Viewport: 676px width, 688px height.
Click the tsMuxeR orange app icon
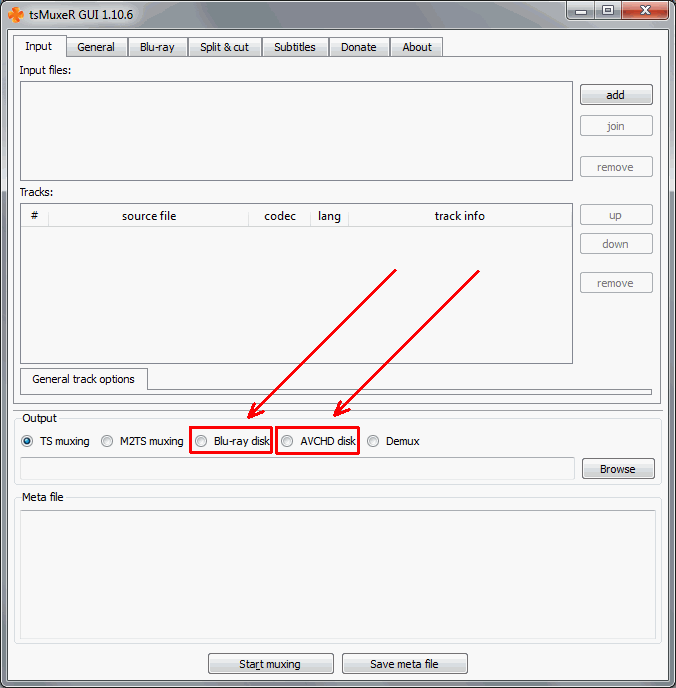pyautogui.click(x=16, y=14)
